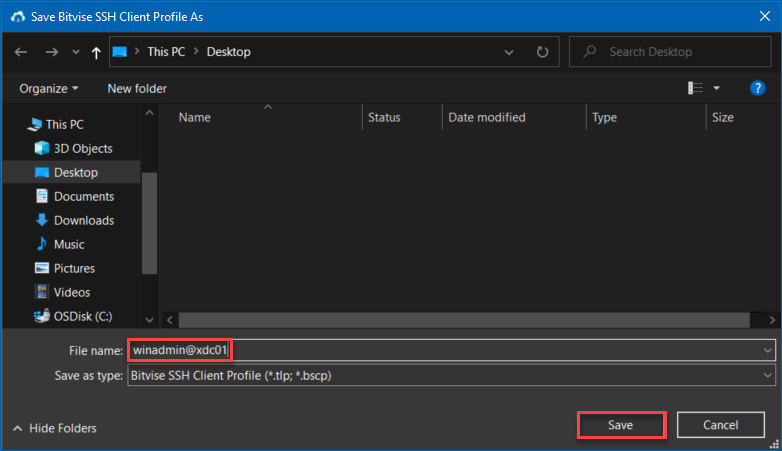782x451 pixels.
Task: Open the Save as type combo box
Action: click(x=451, y=376)
